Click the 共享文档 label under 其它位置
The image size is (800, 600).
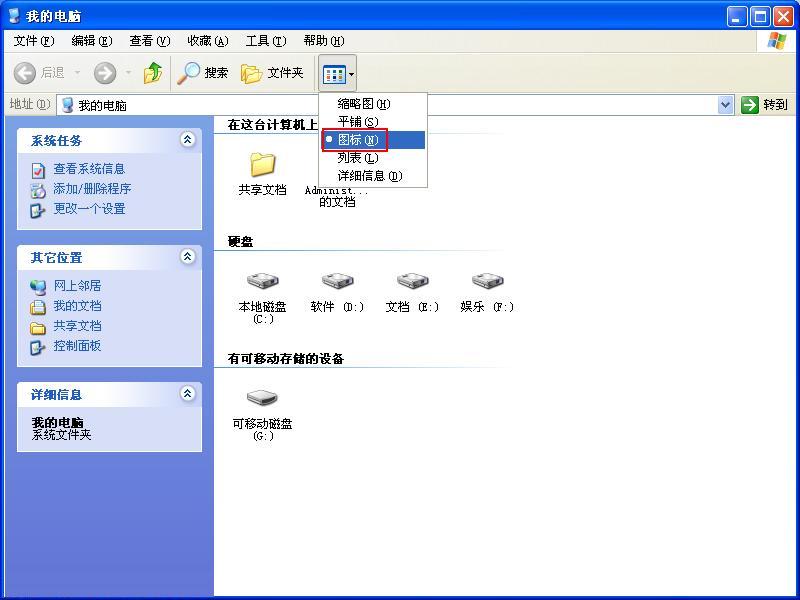coord(78,326)
